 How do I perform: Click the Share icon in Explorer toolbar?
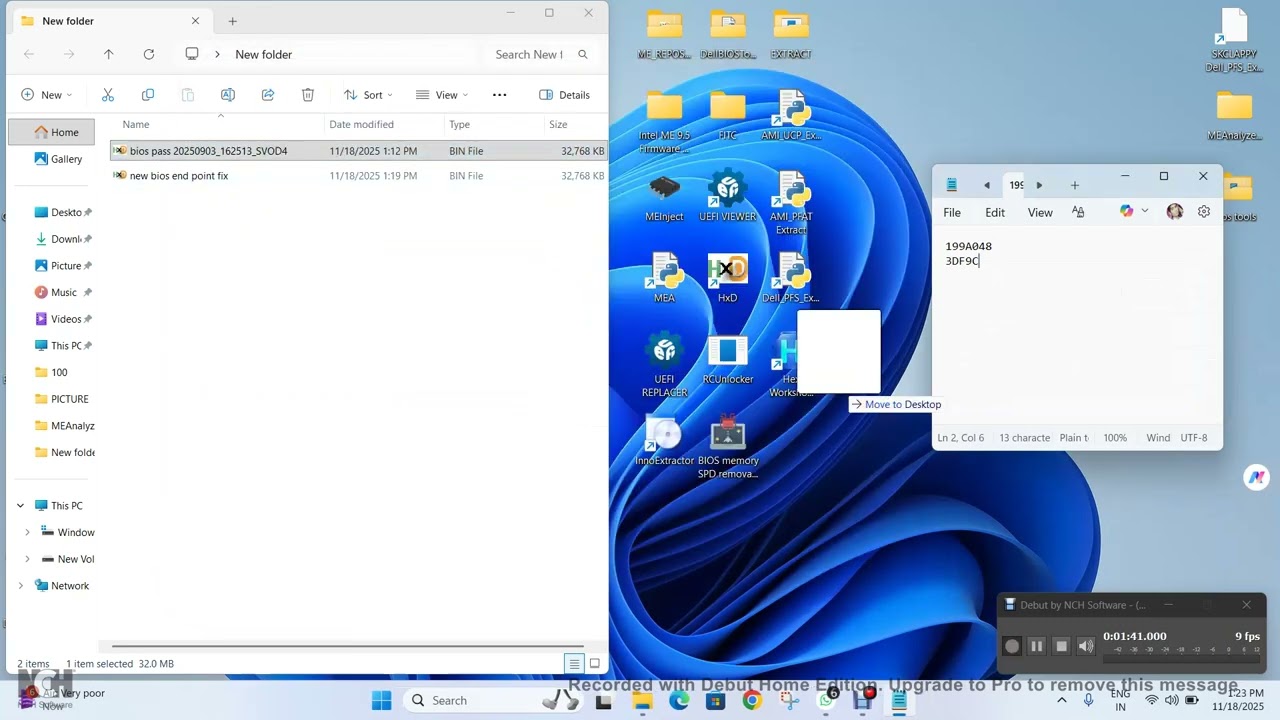click(268, 95)
